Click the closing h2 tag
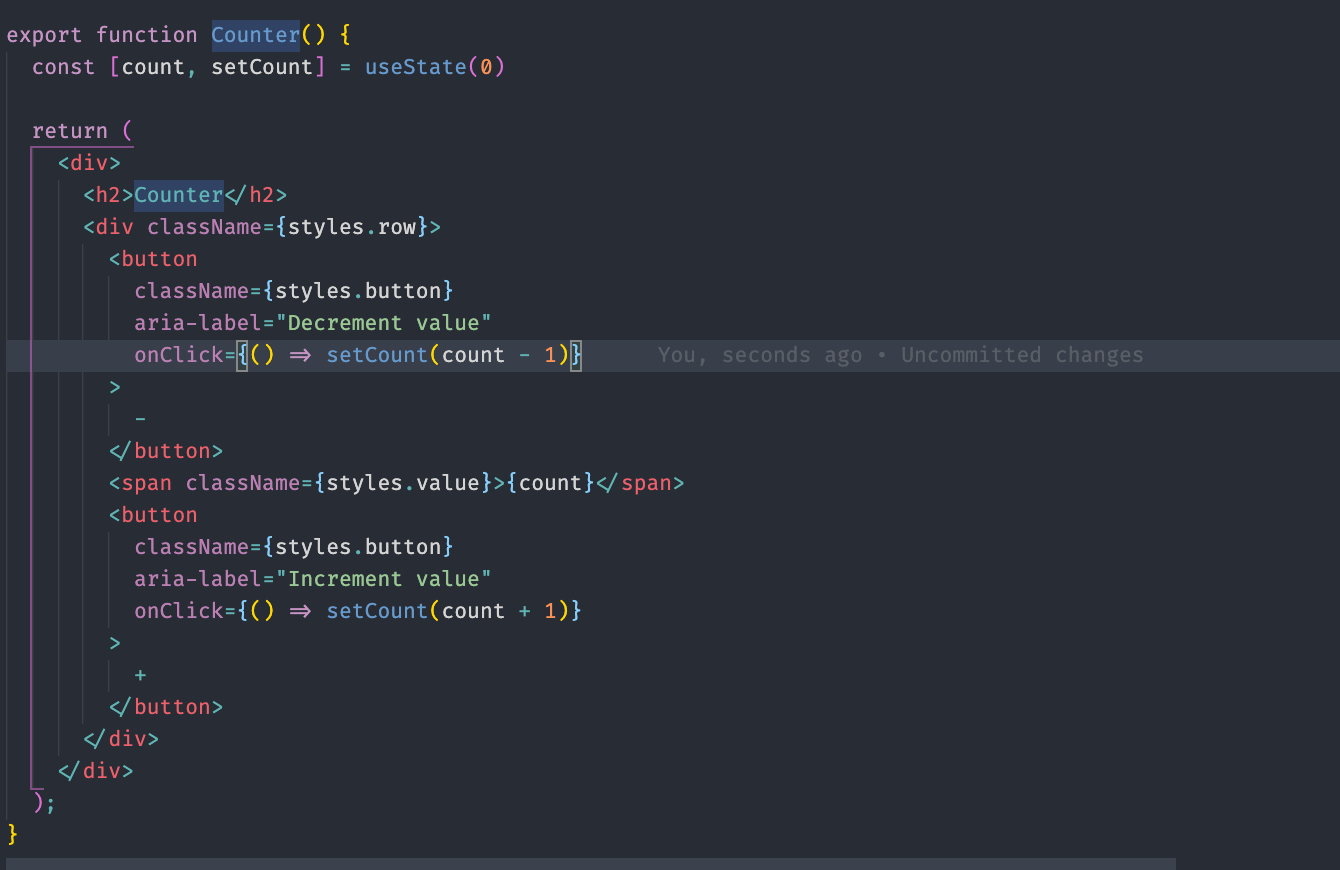Image resolution: width=1340 pixels, height=870 pixels. (256, 195)
